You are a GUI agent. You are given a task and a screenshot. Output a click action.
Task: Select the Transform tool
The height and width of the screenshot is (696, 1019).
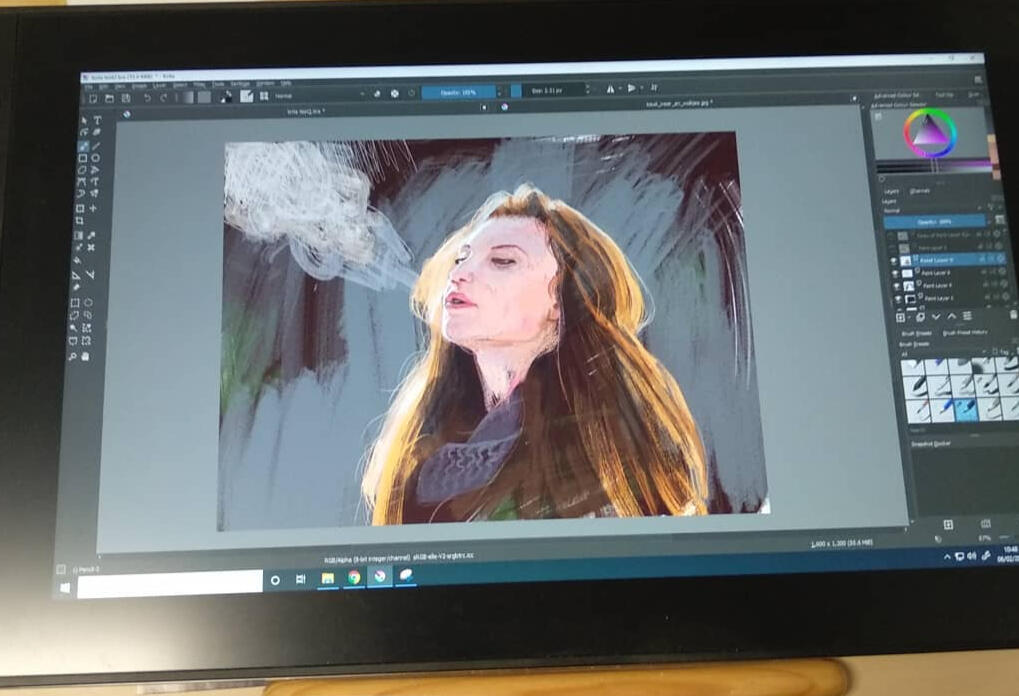(81, 208)
